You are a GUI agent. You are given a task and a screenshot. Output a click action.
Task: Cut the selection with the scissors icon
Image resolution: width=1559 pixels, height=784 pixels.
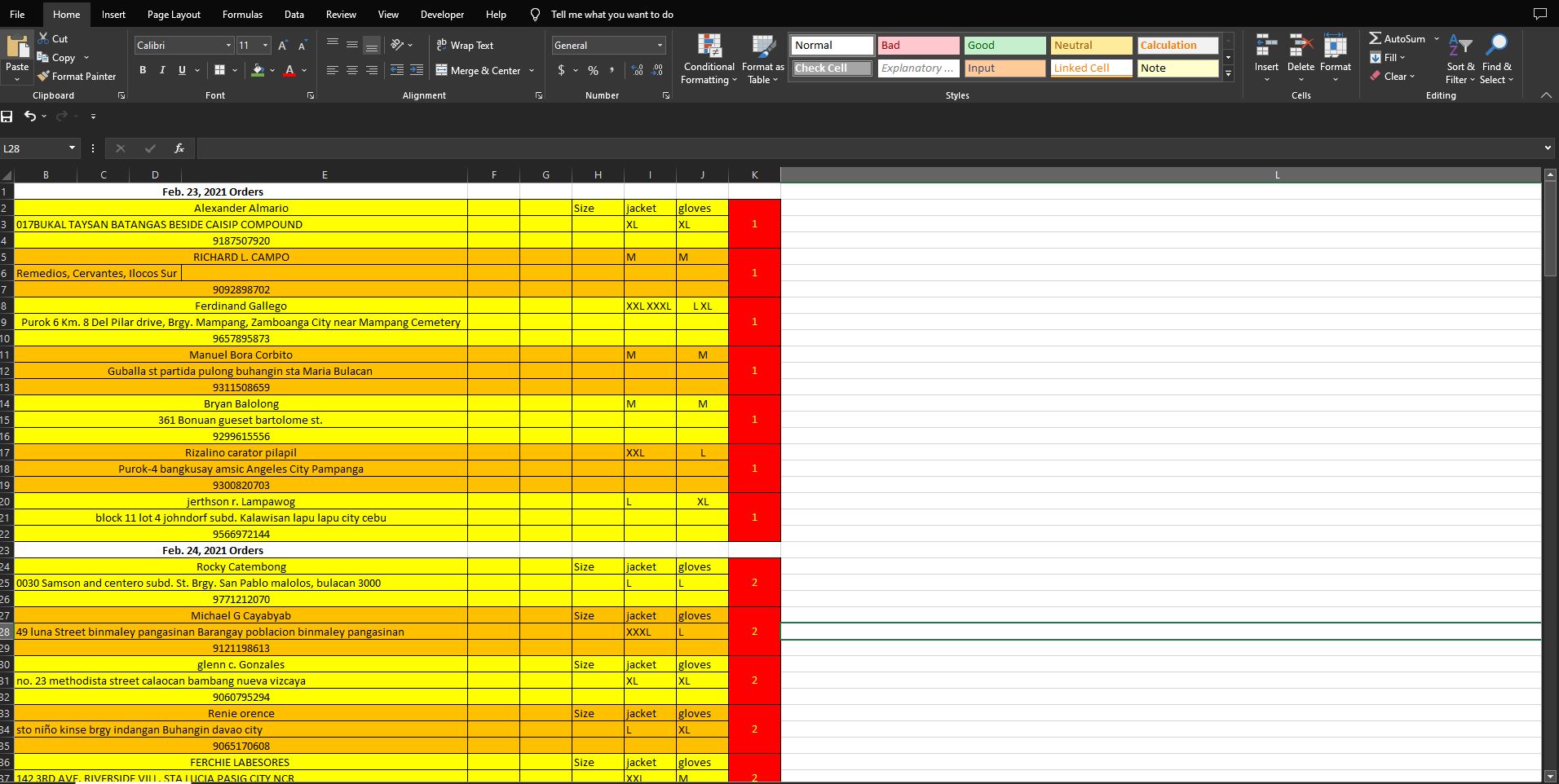42,38
